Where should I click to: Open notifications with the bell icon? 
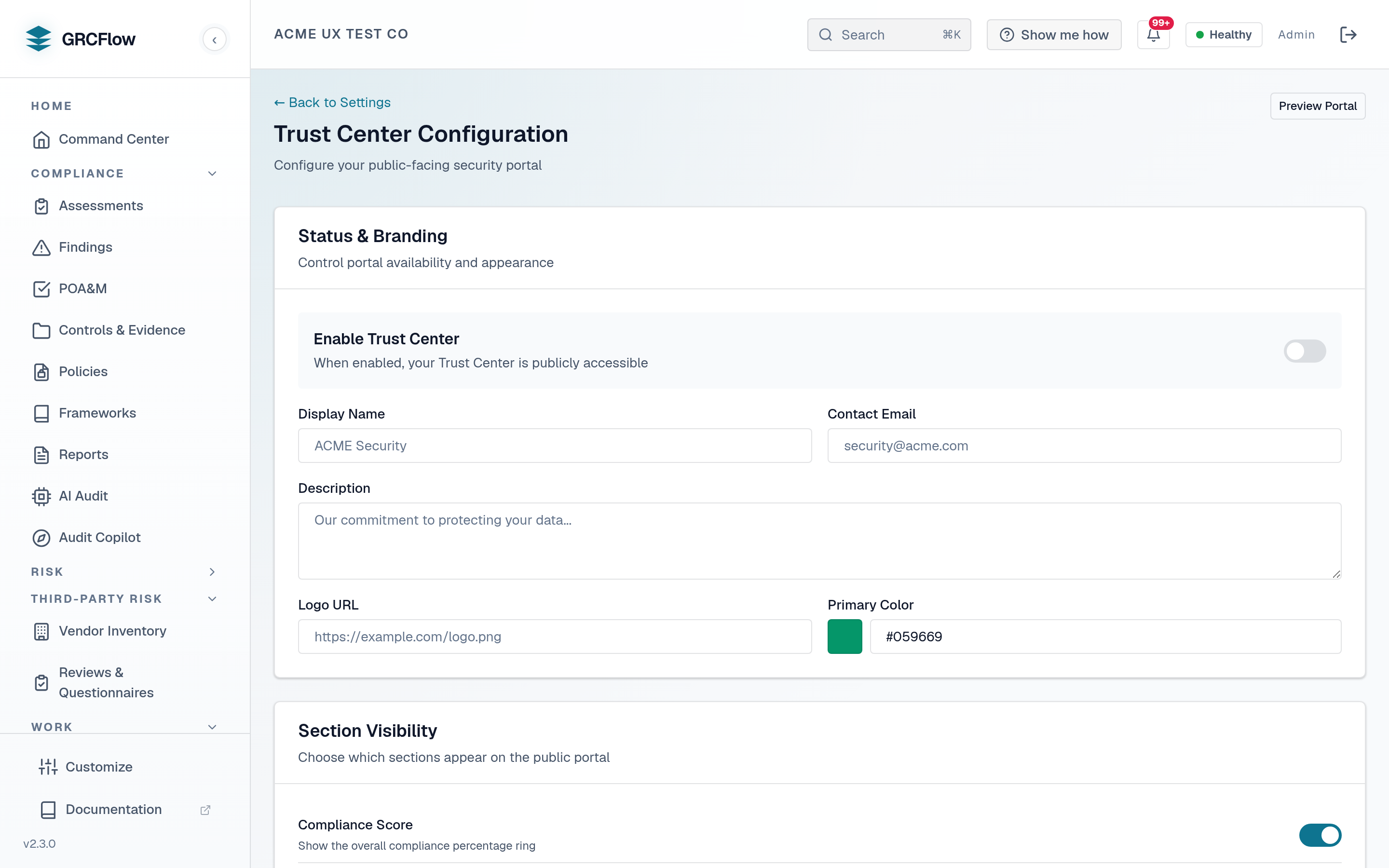point(1153,35)
